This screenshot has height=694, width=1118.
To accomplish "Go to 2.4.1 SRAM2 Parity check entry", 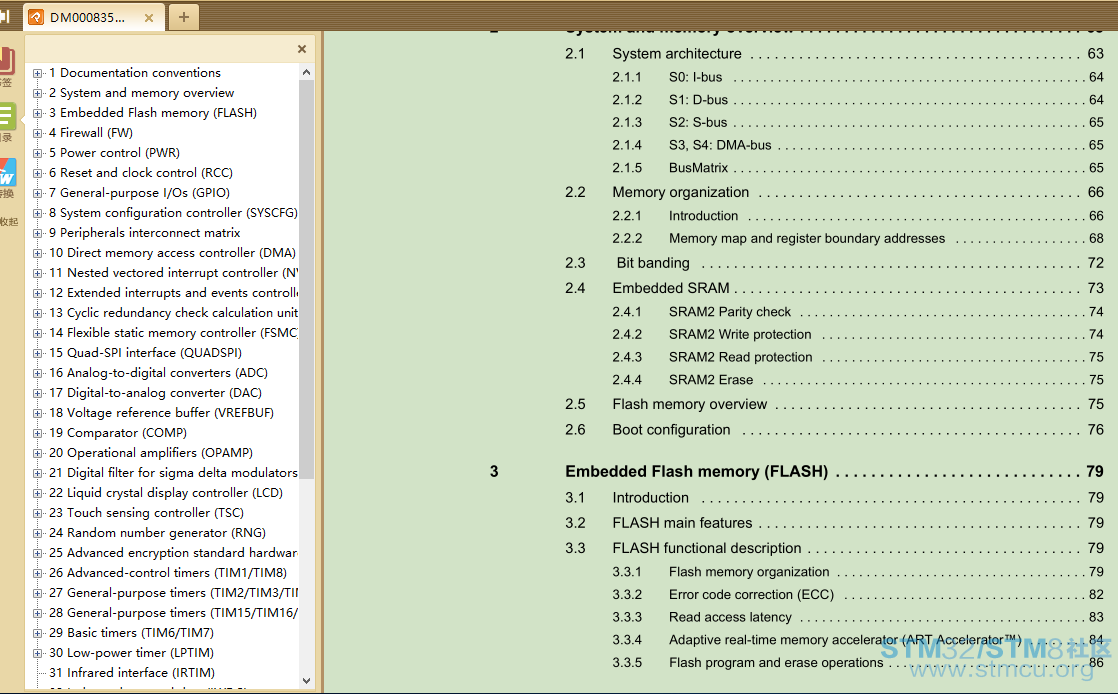I will pyautogui.click(x=858, y=312).
